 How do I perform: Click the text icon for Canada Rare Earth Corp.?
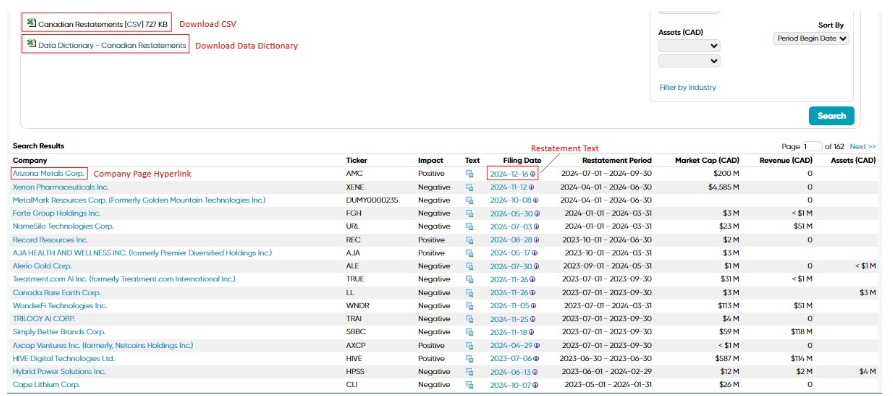(x=469, y=292)
